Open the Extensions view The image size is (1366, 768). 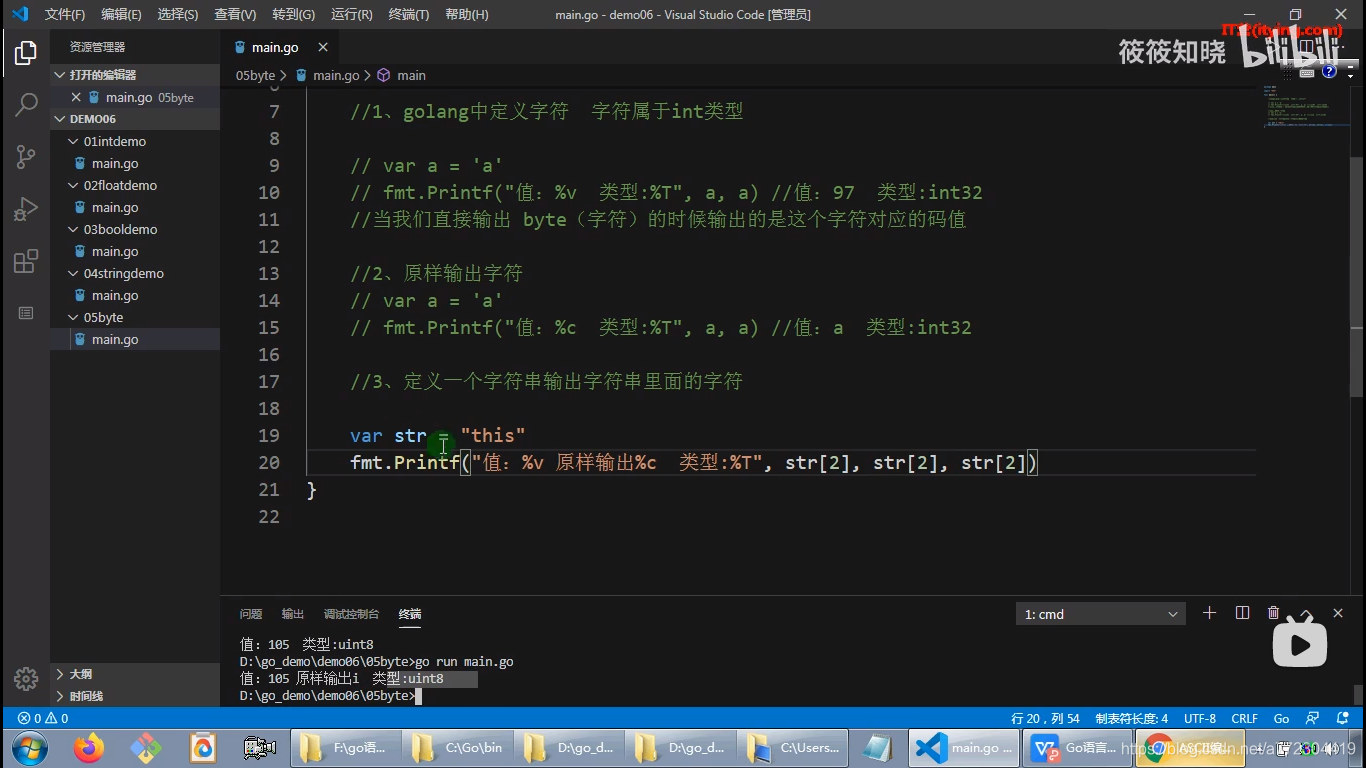click(x=26, y=262)
